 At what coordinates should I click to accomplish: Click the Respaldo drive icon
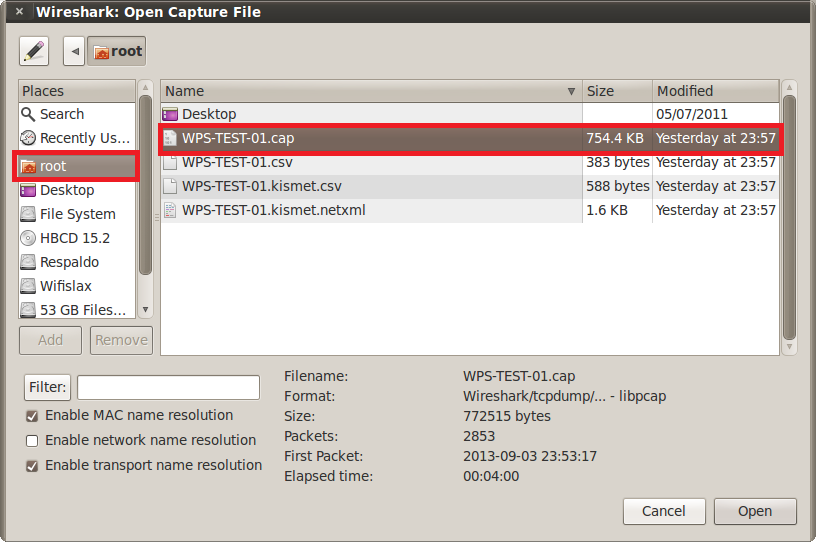coord(28,262)
